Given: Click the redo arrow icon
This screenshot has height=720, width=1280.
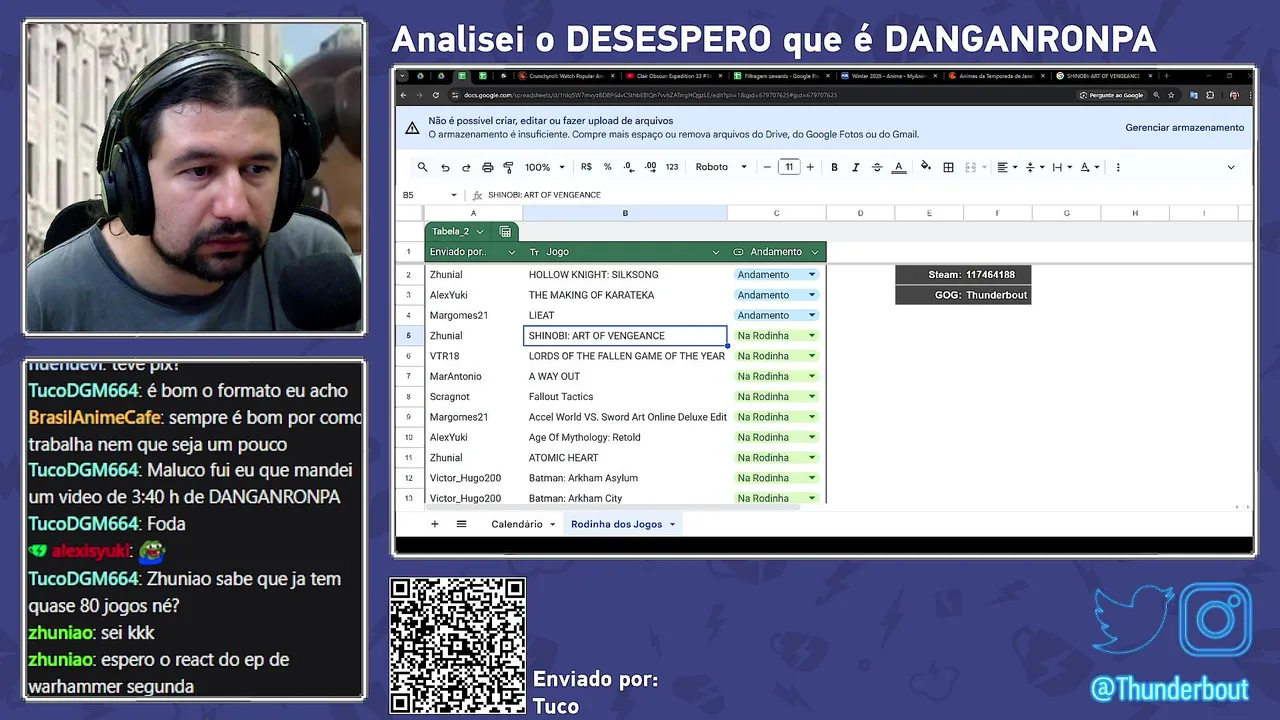Looking at the screenshot, I should click(x=466, y=167).
